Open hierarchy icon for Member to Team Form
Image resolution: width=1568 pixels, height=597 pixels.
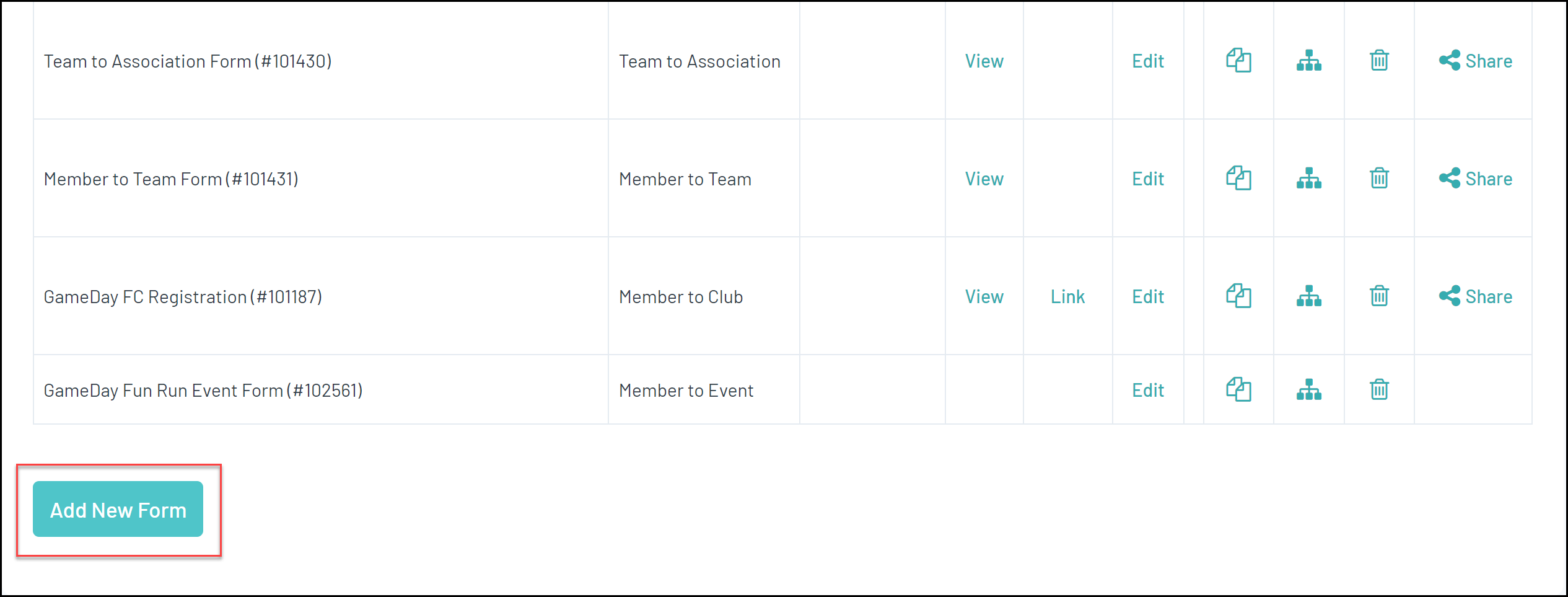point(1308,179)
